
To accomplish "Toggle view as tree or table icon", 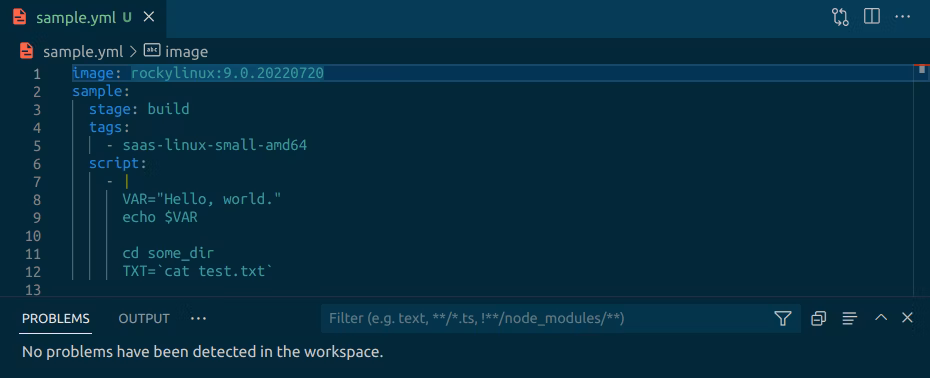I will pyautogui.click(x=849, y=319).
